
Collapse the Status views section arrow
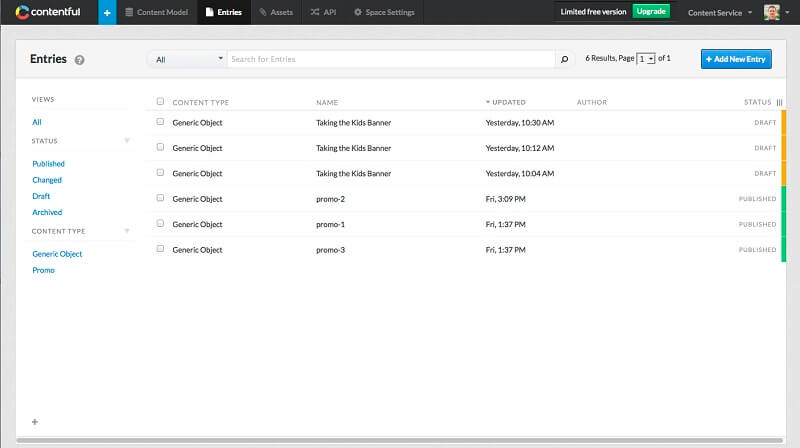click(x=127, y=140)
